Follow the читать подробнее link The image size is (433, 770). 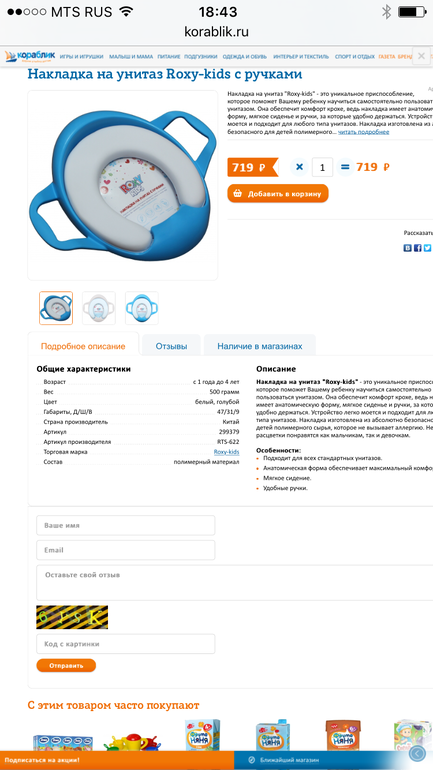click(363, 132)
